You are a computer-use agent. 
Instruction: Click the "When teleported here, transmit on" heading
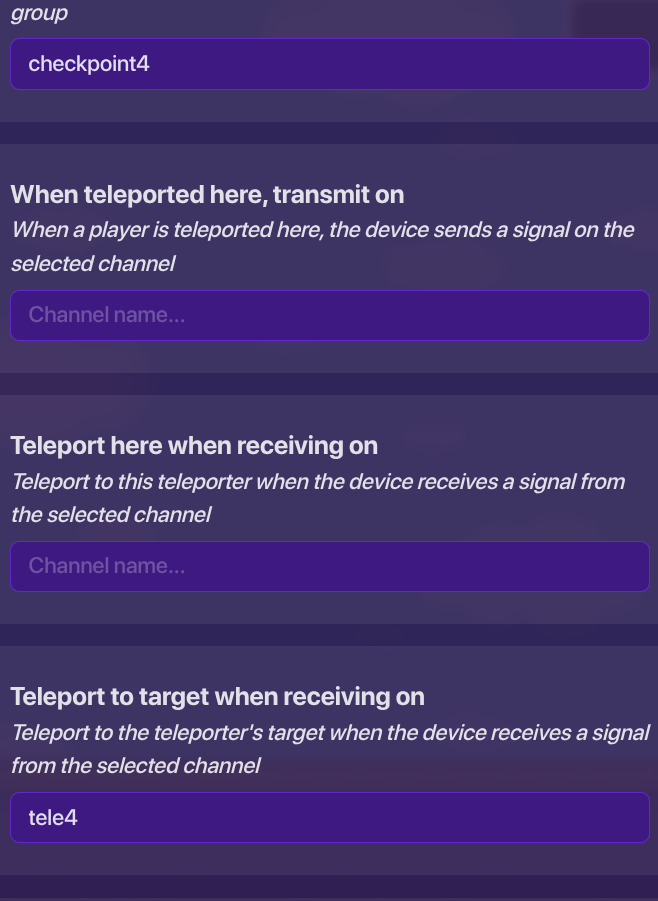(x=207, y=194)
